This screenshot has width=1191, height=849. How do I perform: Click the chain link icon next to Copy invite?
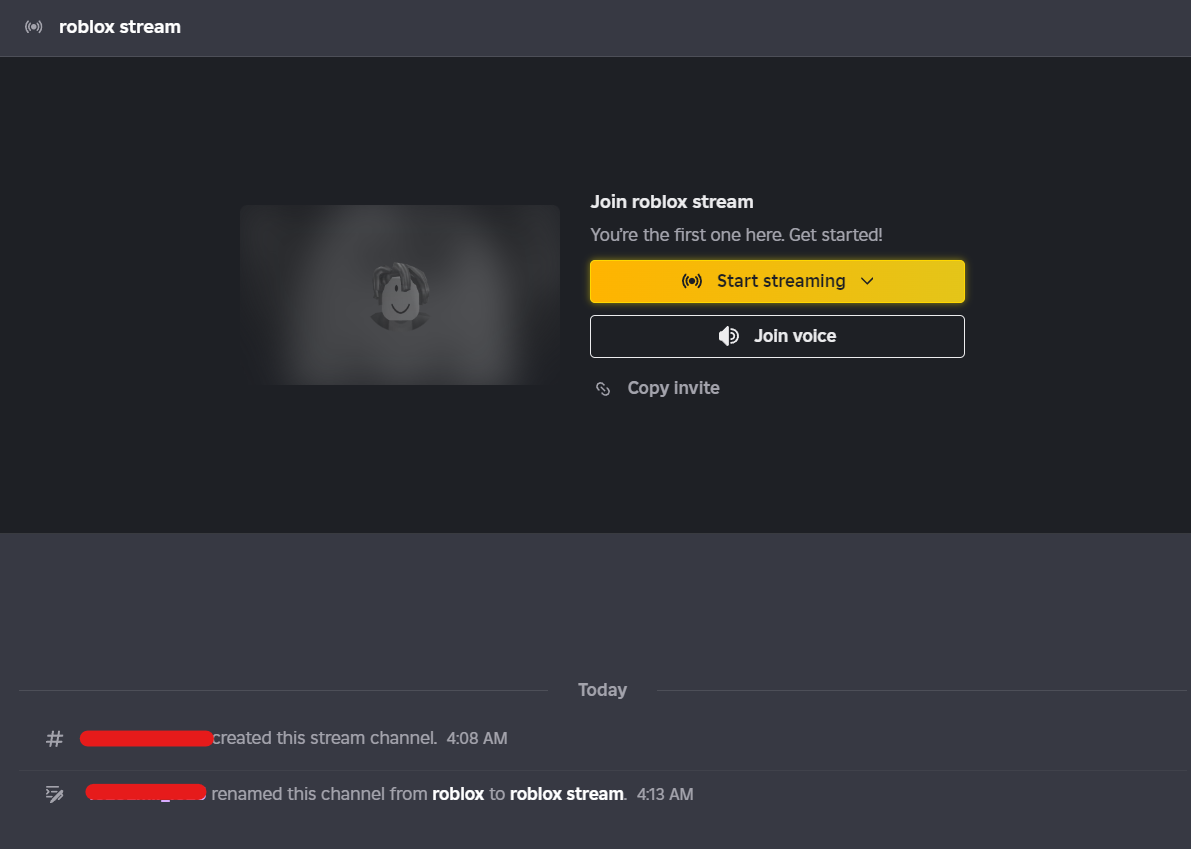click(603, 389)
